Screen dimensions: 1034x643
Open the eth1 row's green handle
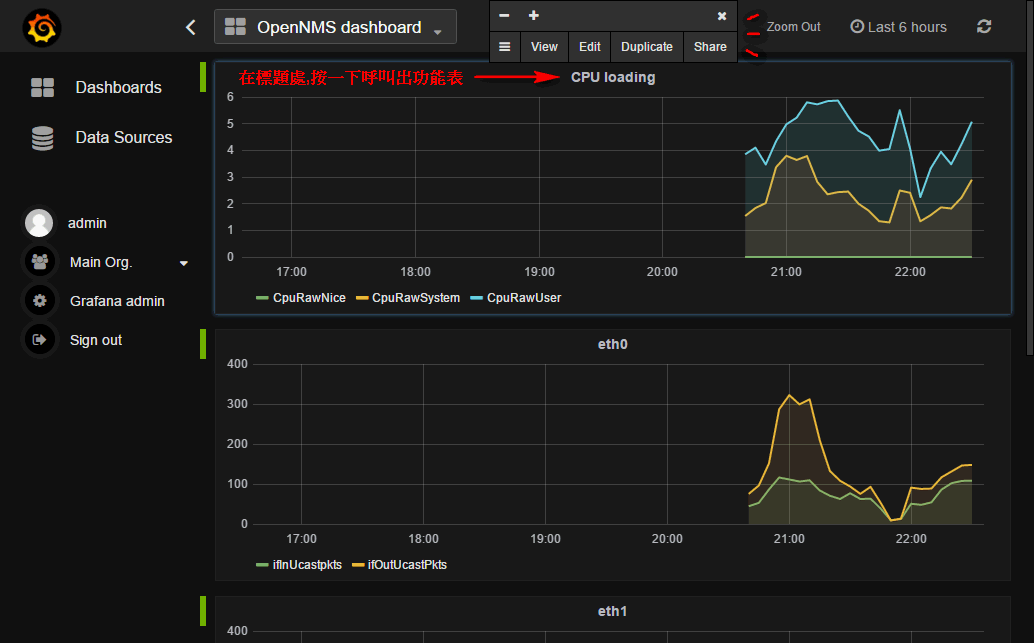tap(203, 611)
